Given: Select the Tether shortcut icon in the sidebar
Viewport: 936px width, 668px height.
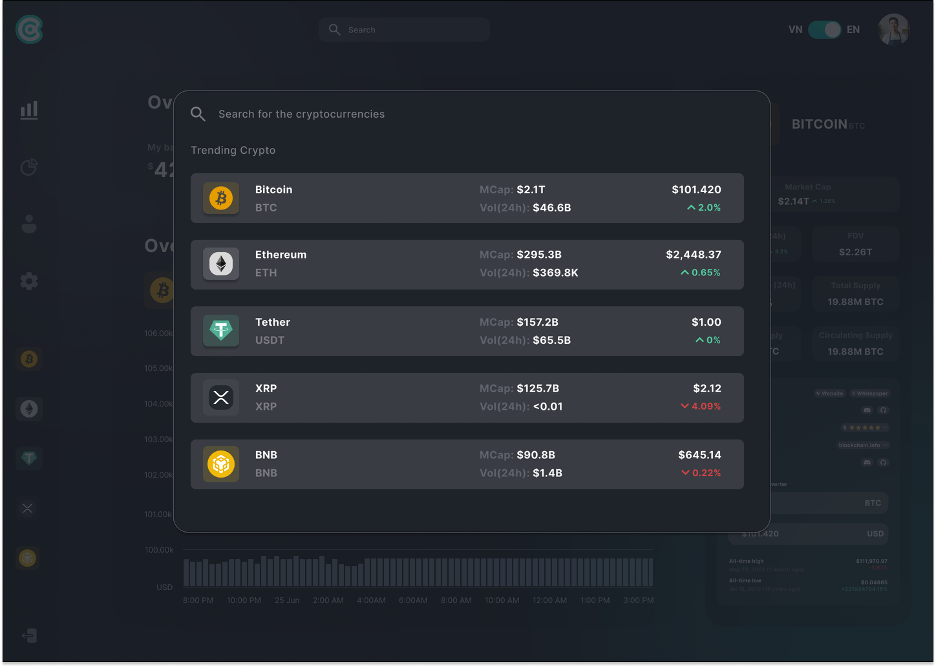Looking at the screenshot, I should pos(29,458).
